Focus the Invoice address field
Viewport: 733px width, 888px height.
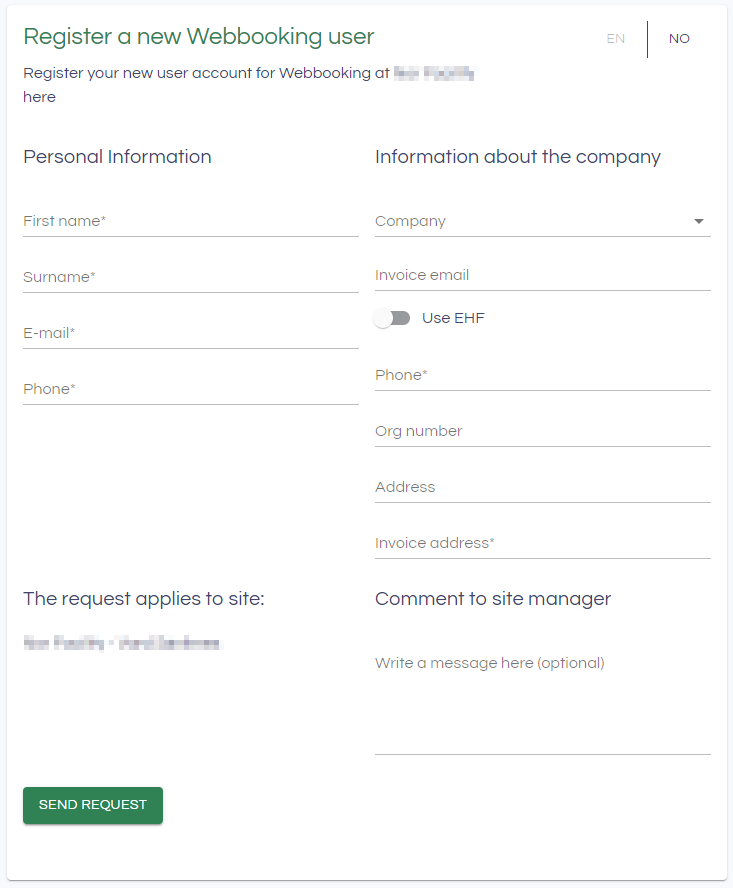point(542,543)
